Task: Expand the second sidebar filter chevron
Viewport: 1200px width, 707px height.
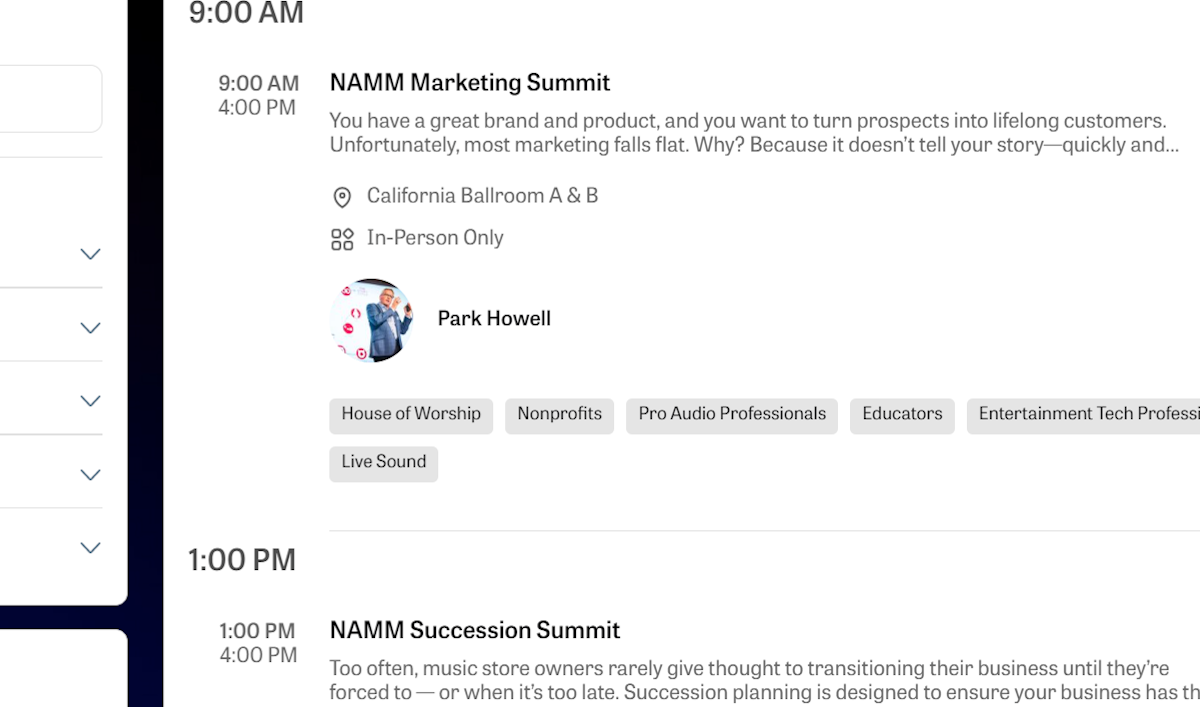Action: (x=91, y=328)
